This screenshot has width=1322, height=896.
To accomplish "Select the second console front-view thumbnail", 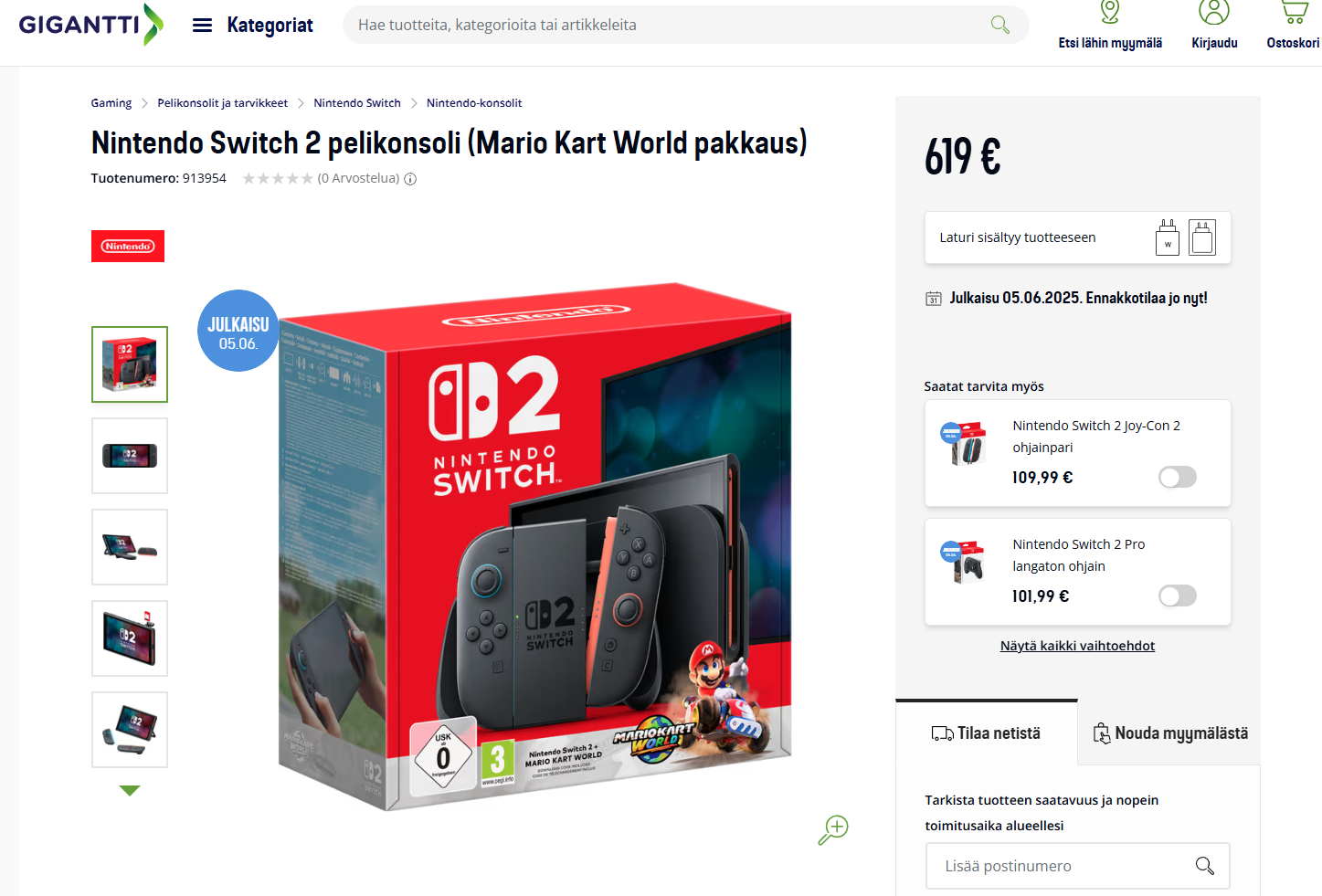I will point(130,456).
